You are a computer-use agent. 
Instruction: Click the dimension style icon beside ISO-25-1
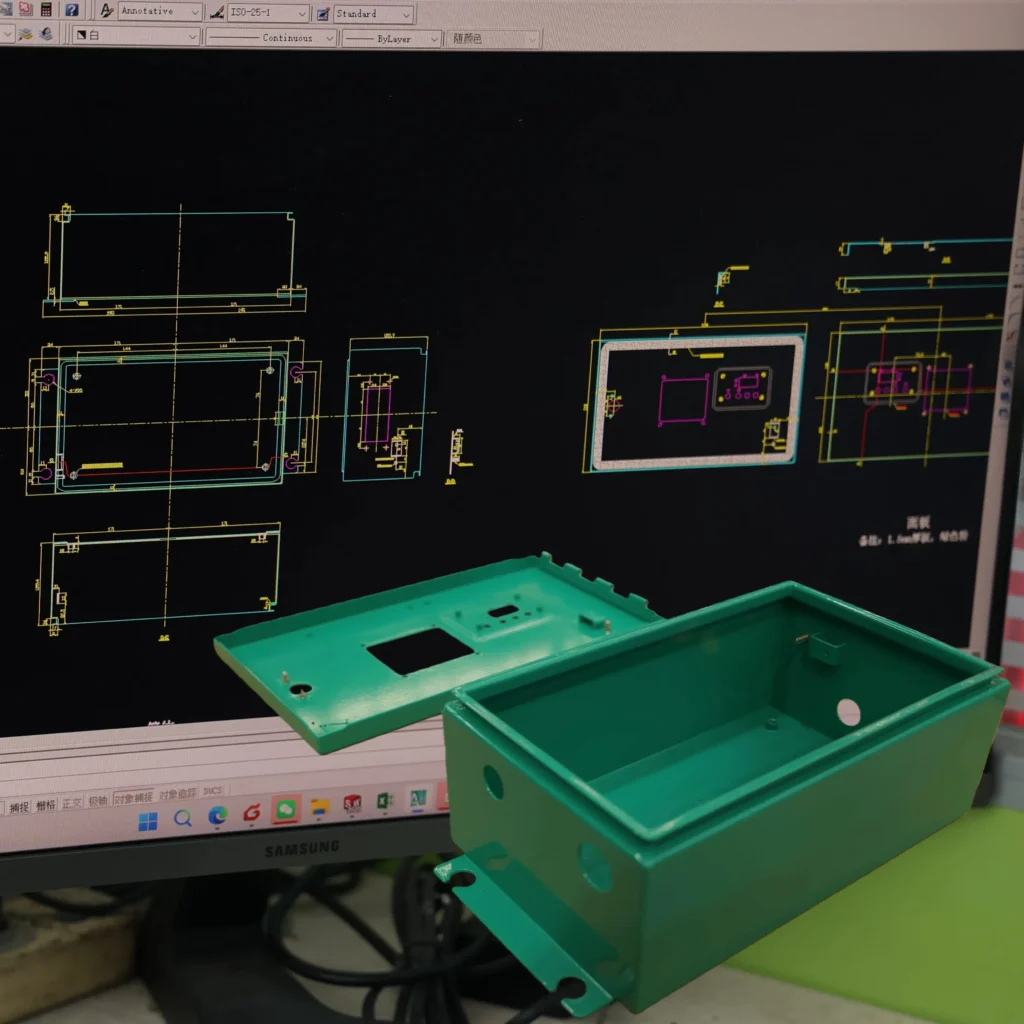[x=216, y=13]
